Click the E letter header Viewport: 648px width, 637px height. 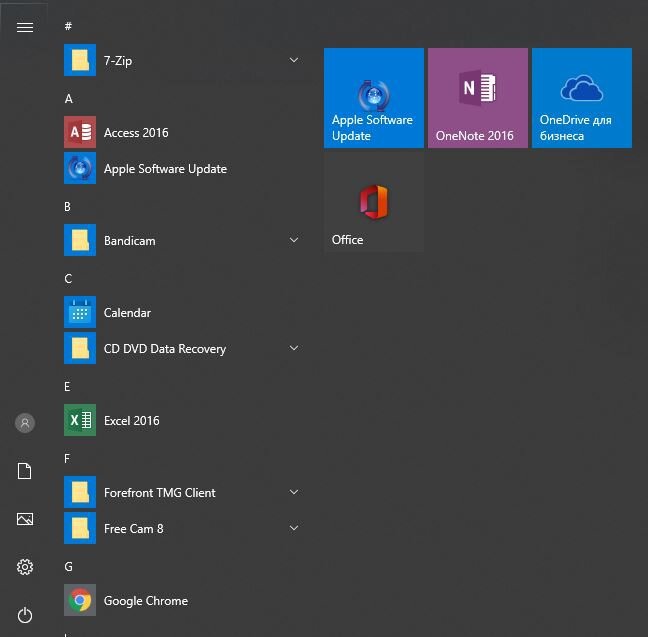(67, 386)
